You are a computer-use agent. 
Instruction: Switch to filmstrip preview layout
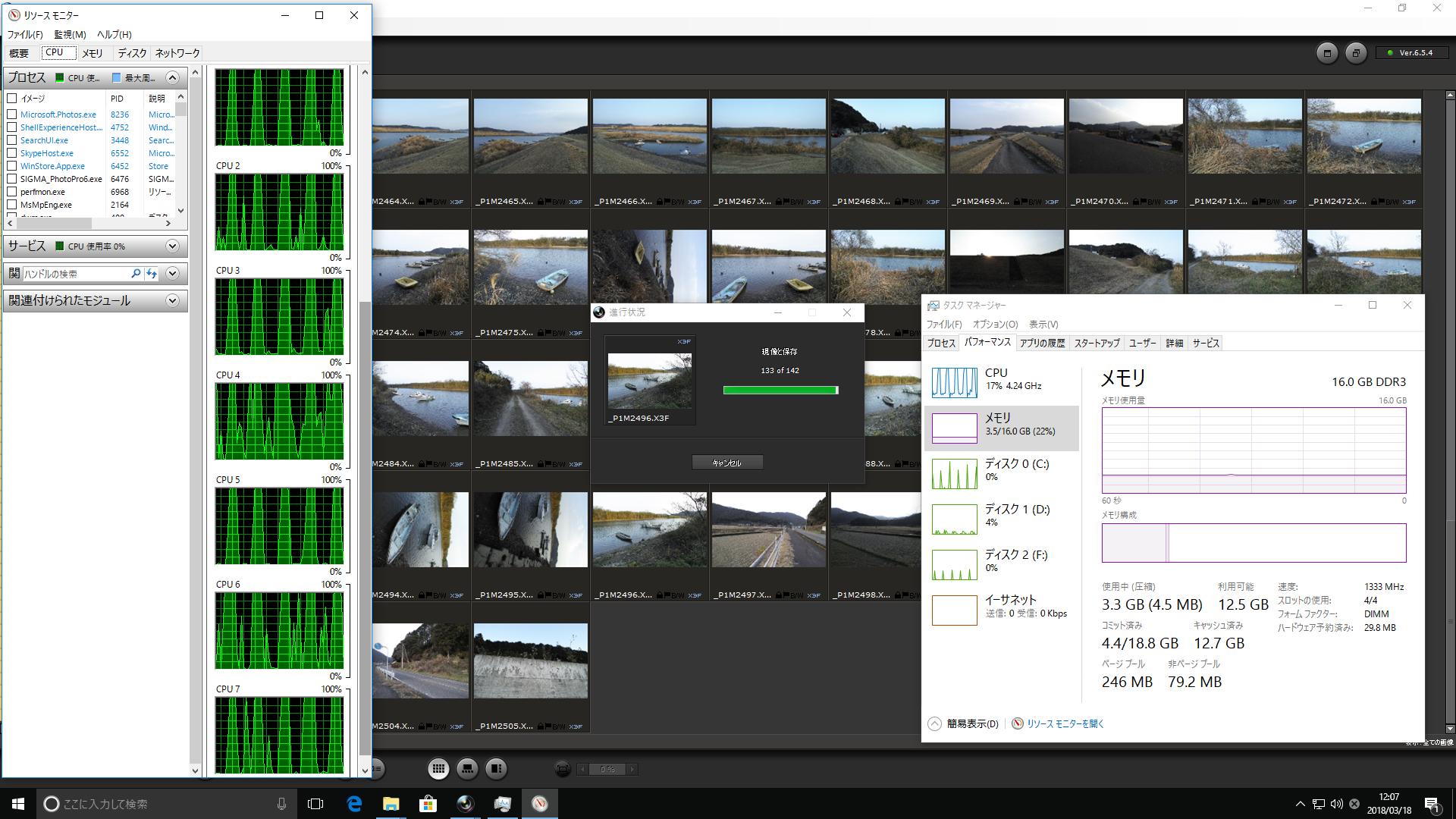click(x=467, y=768)
